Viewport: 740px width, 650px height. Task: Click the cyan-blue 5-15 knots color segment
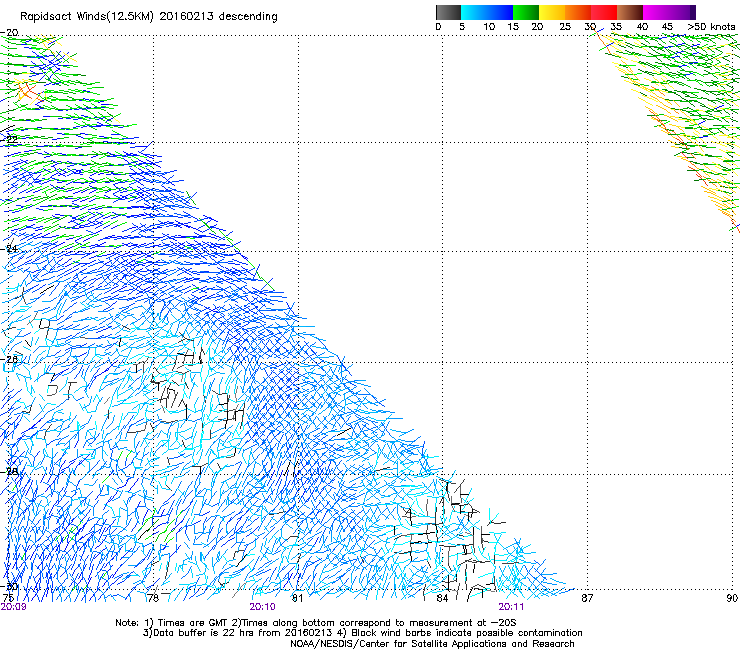tap(487, 12)
